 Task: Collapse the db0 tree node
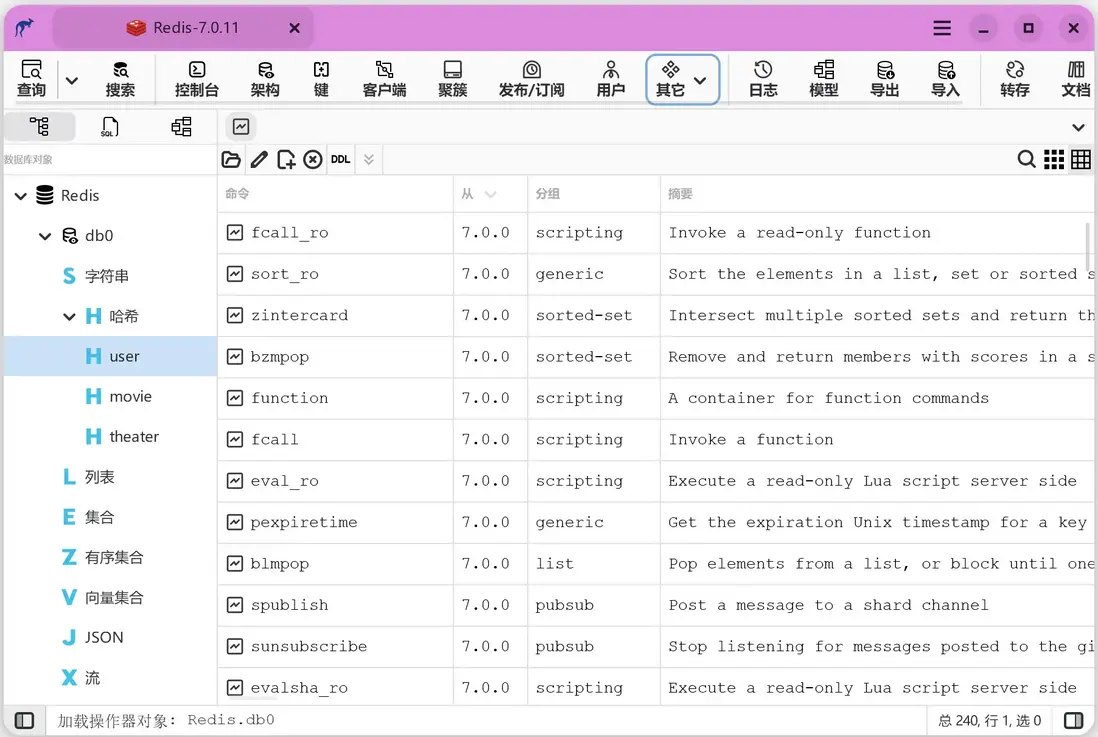(45, 236)
